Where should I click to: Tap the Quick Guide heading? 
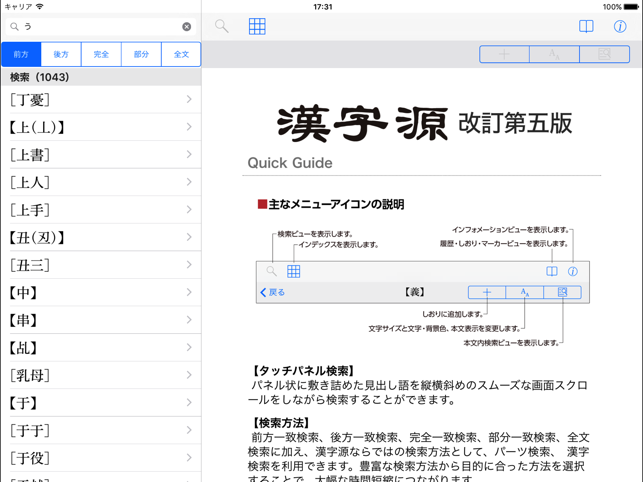290,163
